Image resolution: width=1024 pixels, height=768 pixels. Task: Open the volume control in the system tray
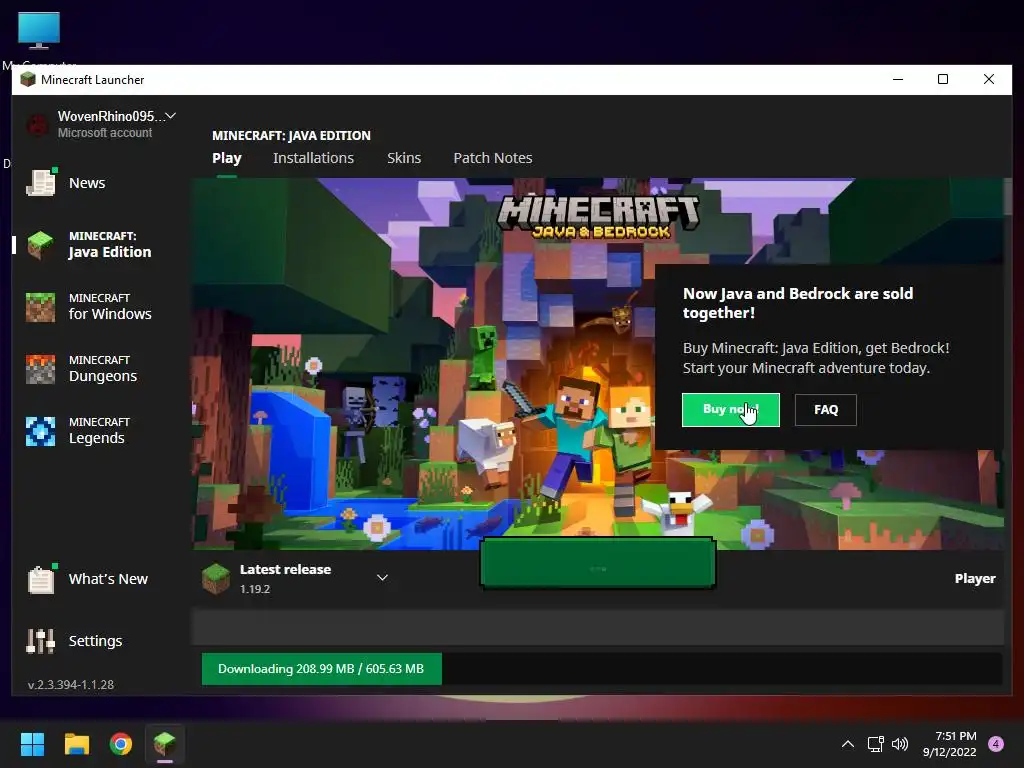(x=900, y=744)
